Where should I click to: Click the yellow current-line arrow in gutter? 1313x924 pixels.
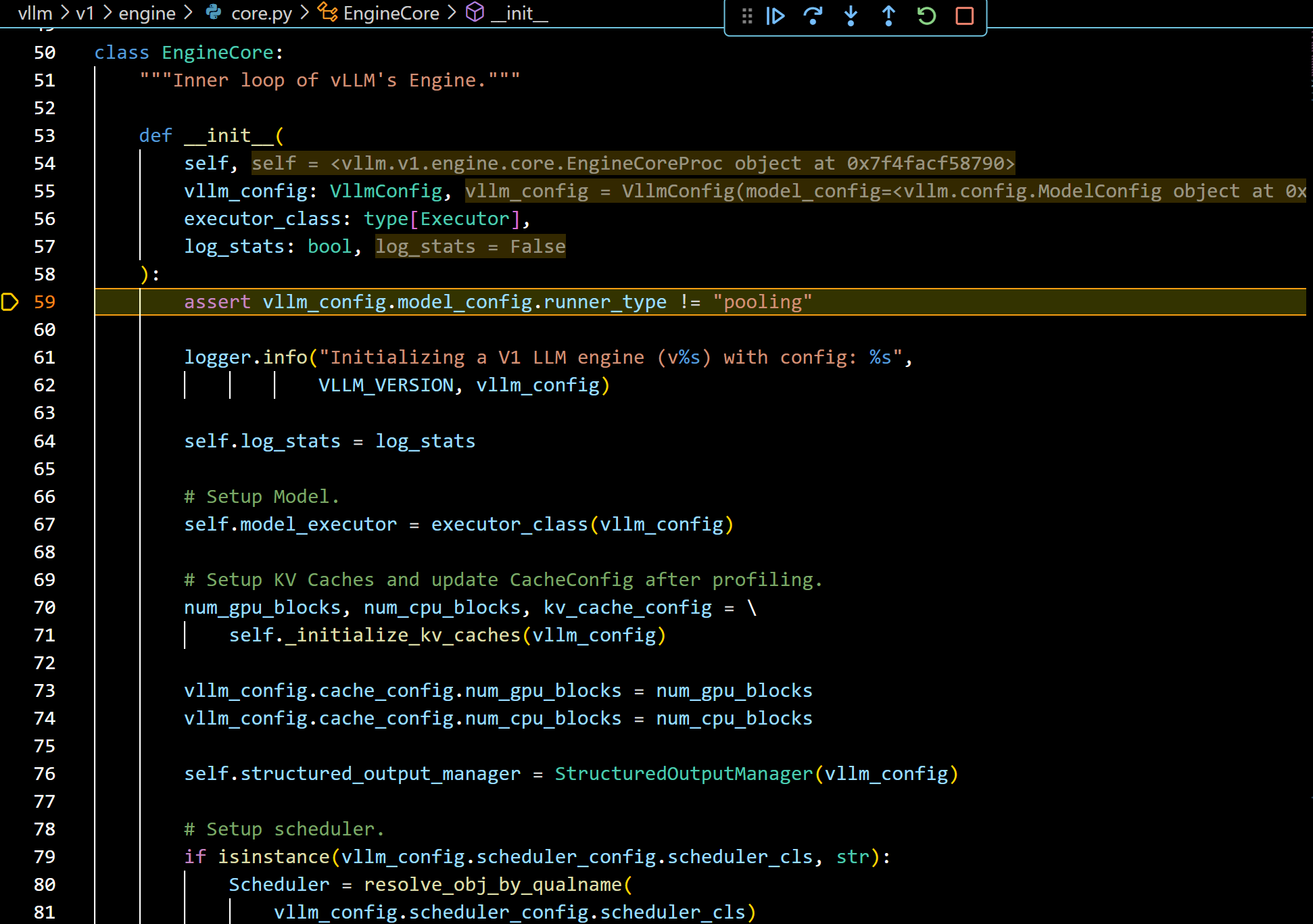point(10,301)
